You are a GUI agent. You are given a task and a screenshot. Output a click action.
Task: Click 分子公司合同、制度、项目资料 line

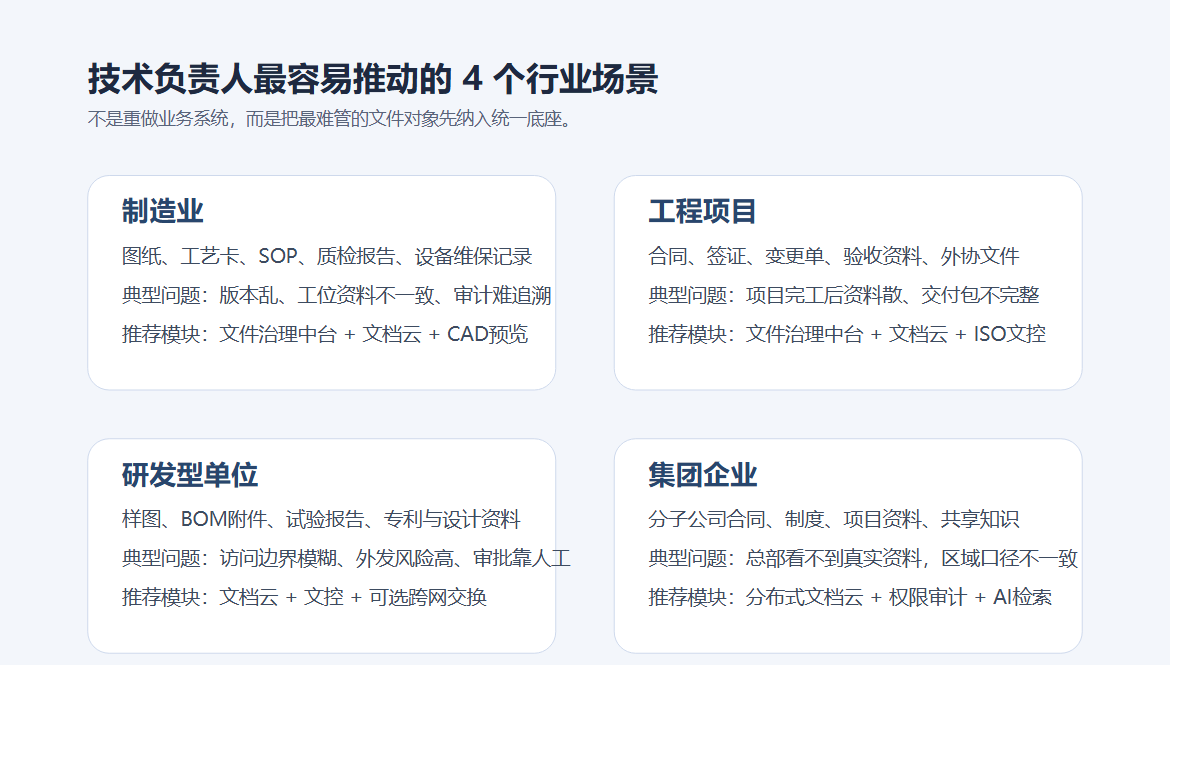click(834, 519)
